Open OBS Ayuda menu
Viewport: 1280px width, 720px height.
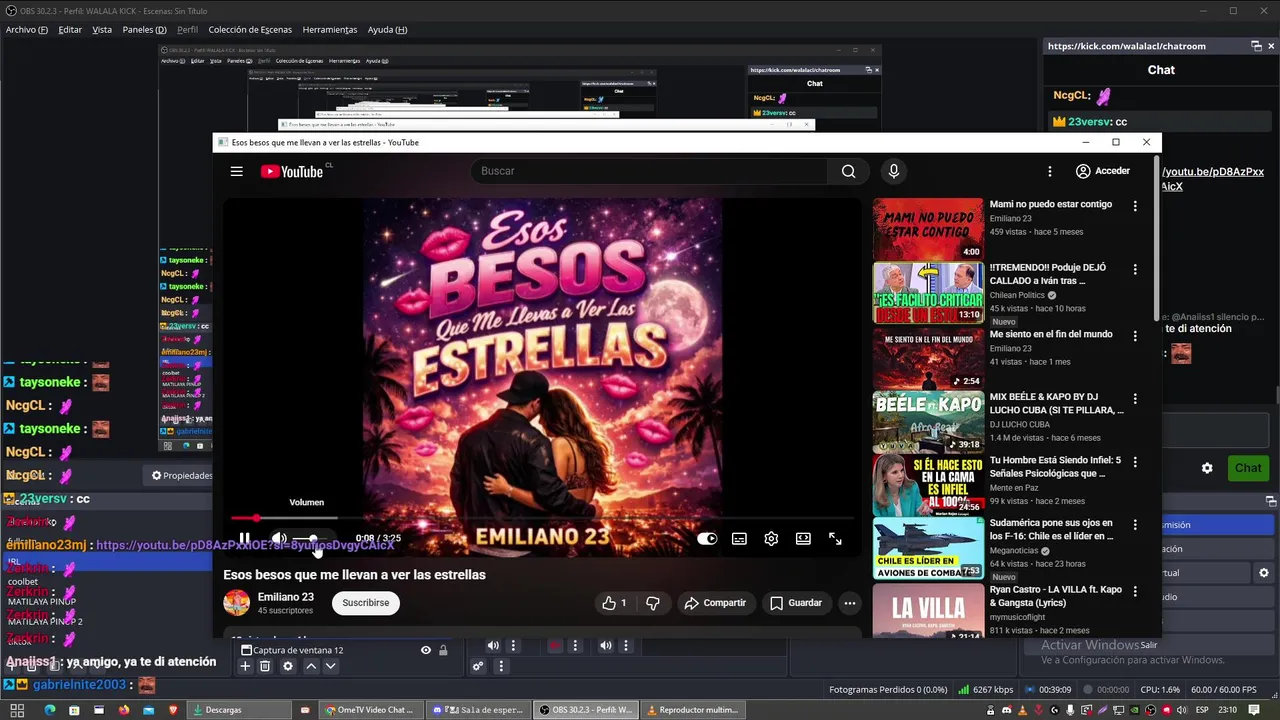(387, 30)
